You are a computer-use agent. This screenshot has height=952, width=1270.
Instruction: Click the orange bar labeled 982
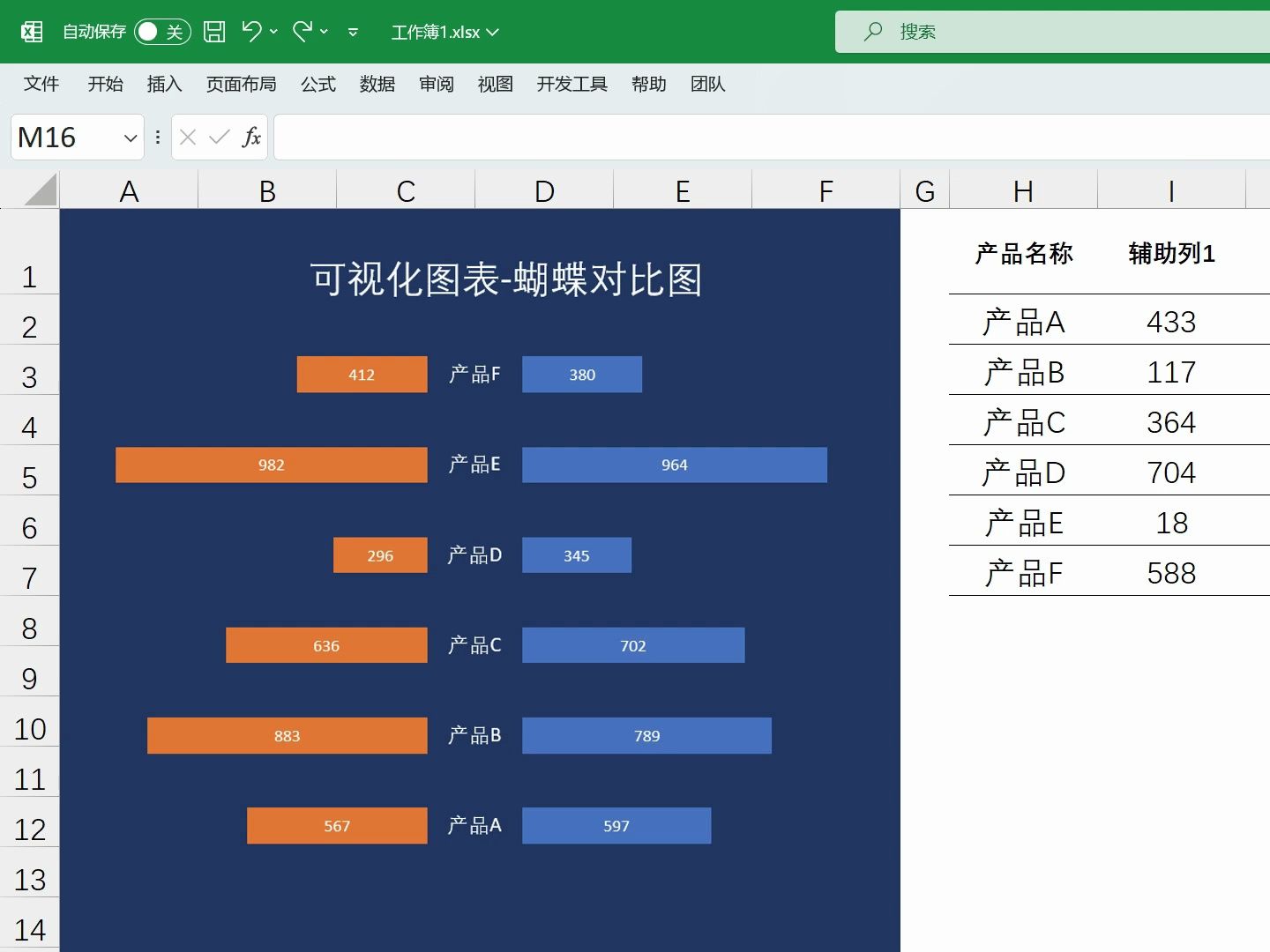pos(272,465)
